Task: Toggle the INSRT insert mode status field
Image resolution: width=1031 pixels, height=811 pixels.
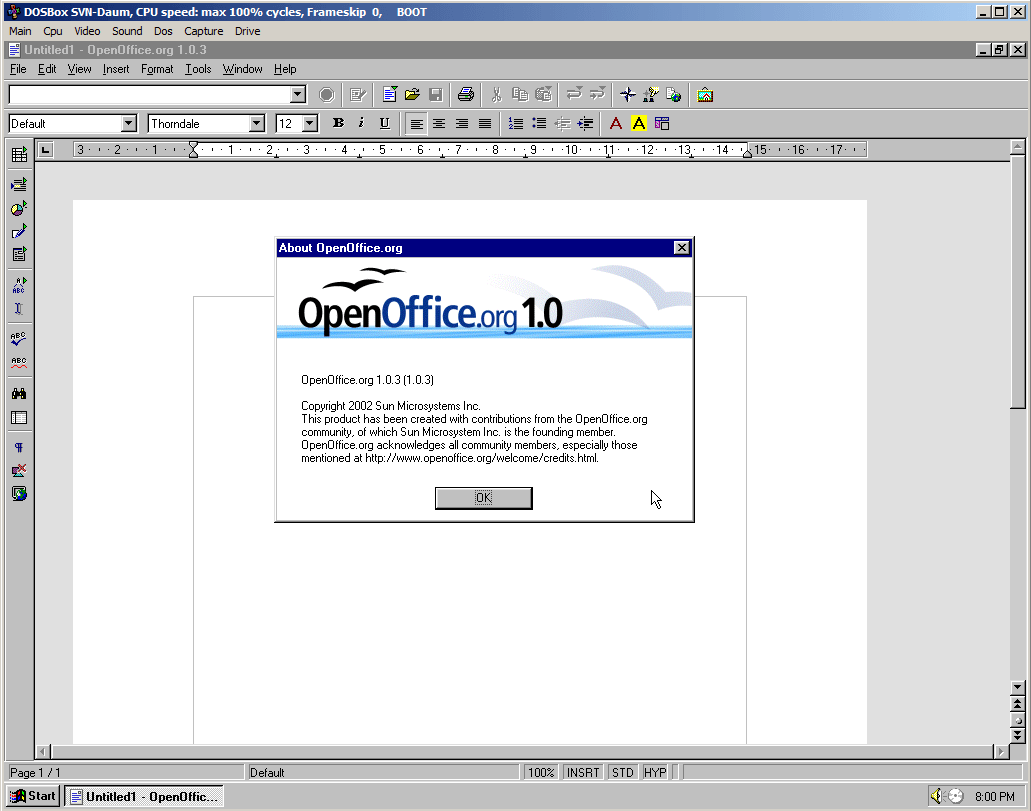Action: pos(583,773)
